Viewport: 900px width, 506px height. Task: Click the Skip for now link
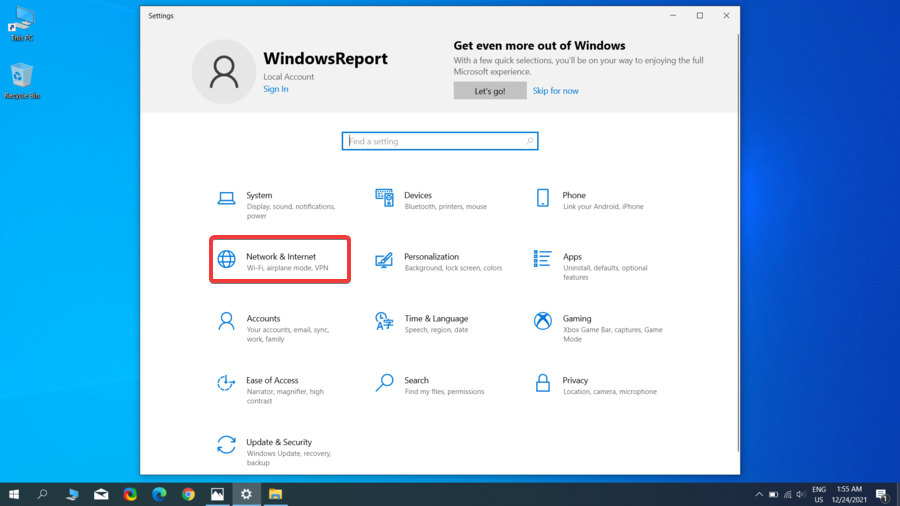tap(555, 91)
